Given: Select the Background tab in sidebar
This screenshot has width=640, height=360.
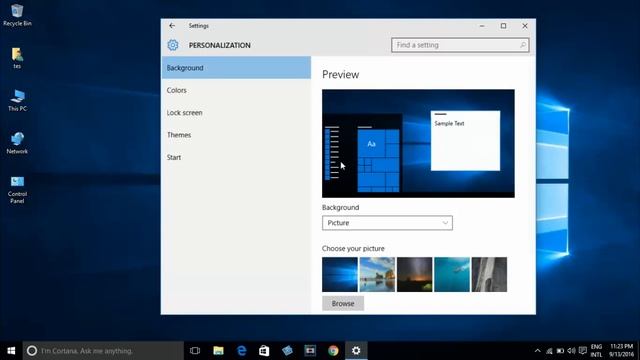Looking at the screenshot, I should [236, 68].
